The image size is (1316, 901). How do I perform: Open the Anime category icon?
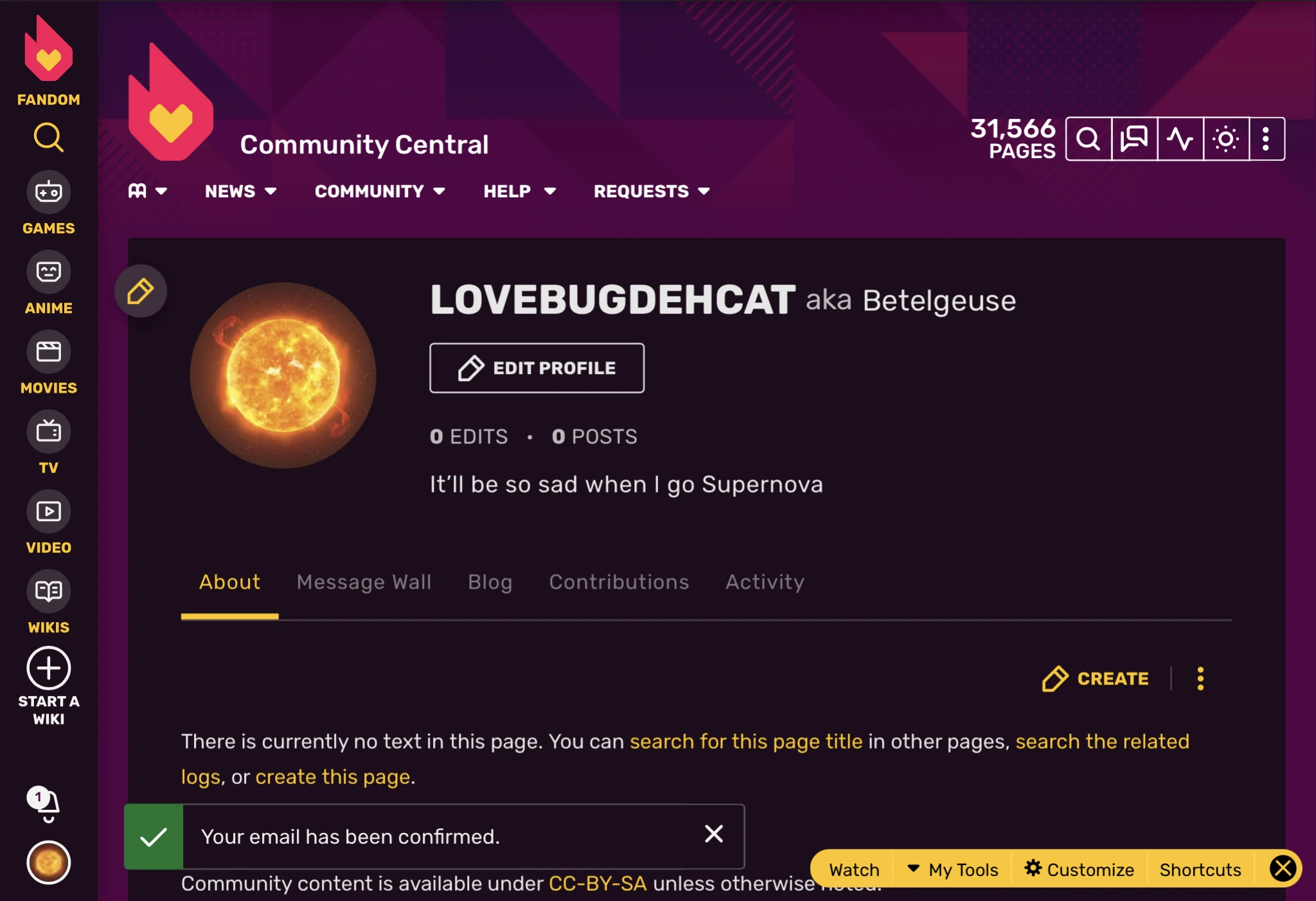(48, 272)
